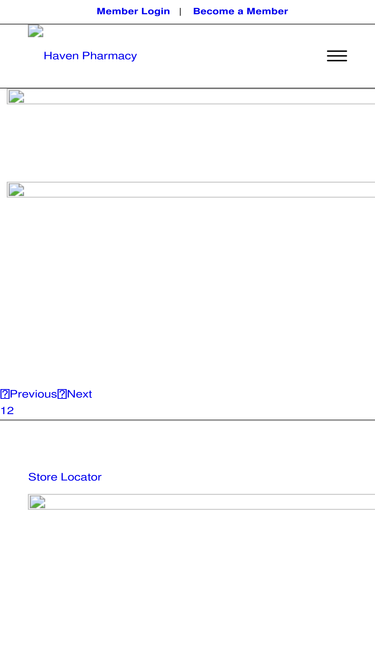Click the empty frame of the first banner
The width and height of the screenshot is (375, 667).
[191, 97]
